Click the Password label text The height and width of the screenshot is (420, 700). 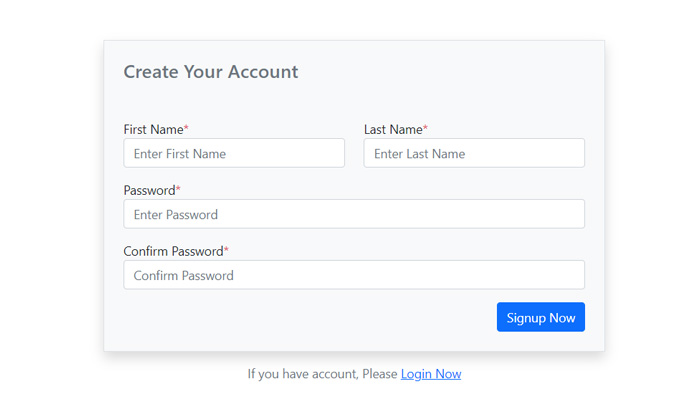(152, 191)
